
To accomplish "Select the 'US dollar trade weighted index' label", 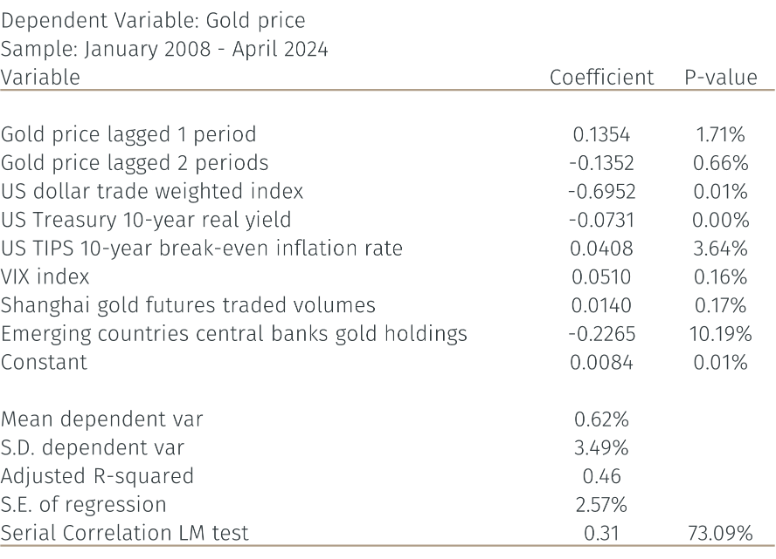I will 152,191.
